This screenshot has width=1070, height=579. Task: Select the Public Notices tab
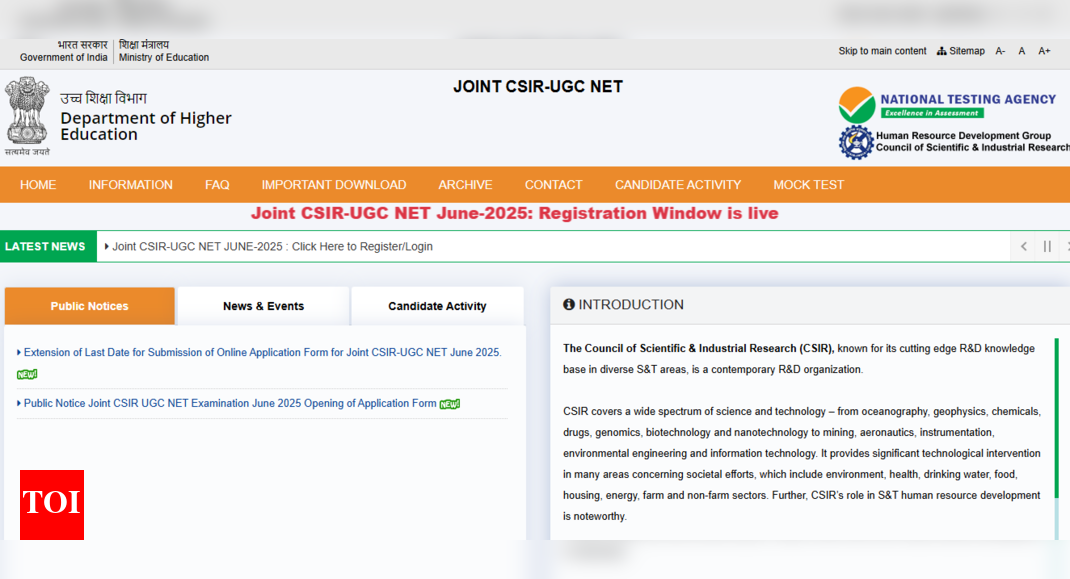click(89, 306)
